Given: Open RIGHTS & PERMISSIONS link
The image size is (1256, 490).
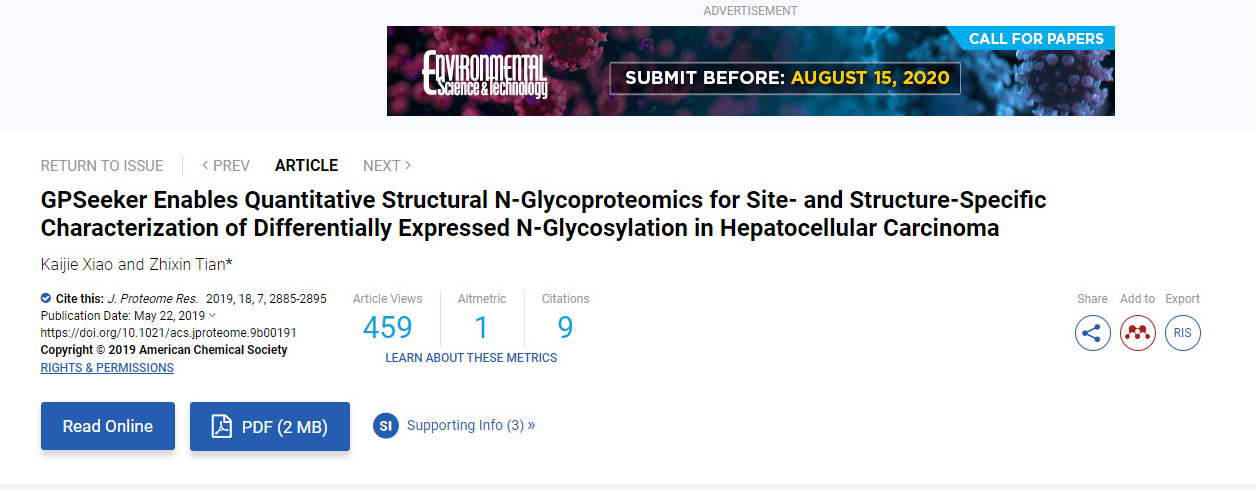Looking at the screenshot, I should [x=107, y=368].
